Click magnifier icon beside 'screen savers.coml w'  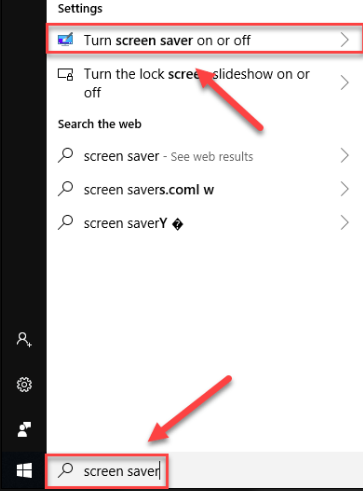click(65, 189)
